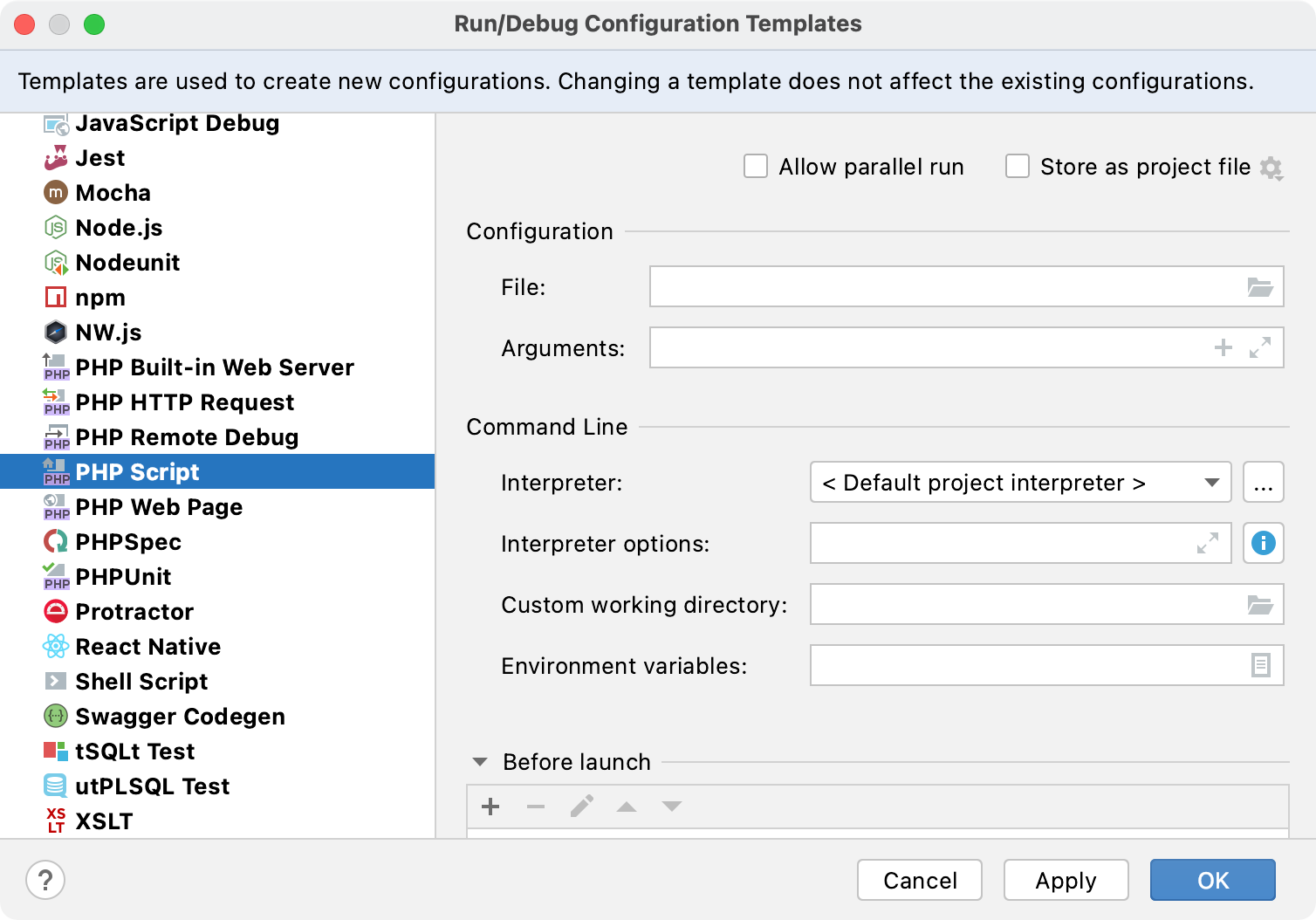Choose the PHPUnit template row

[217, 577]
